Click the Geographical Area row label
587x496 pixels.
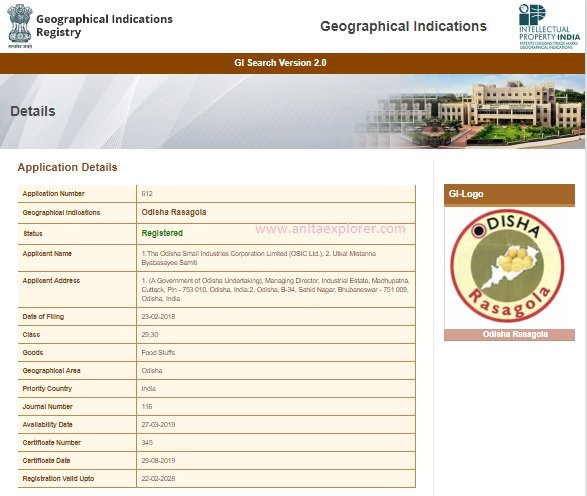click(x=52, y=370)
